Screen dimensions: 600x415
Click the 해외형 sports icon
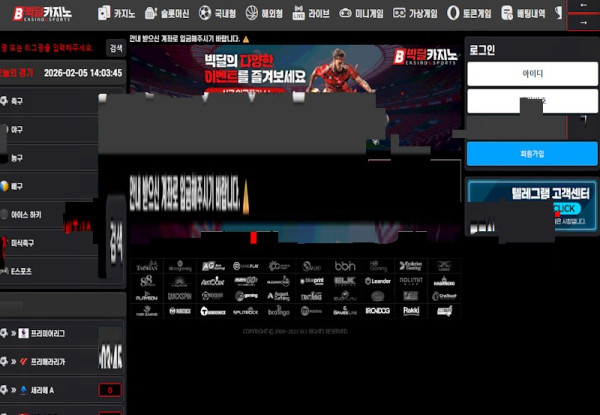coord(251,14)
